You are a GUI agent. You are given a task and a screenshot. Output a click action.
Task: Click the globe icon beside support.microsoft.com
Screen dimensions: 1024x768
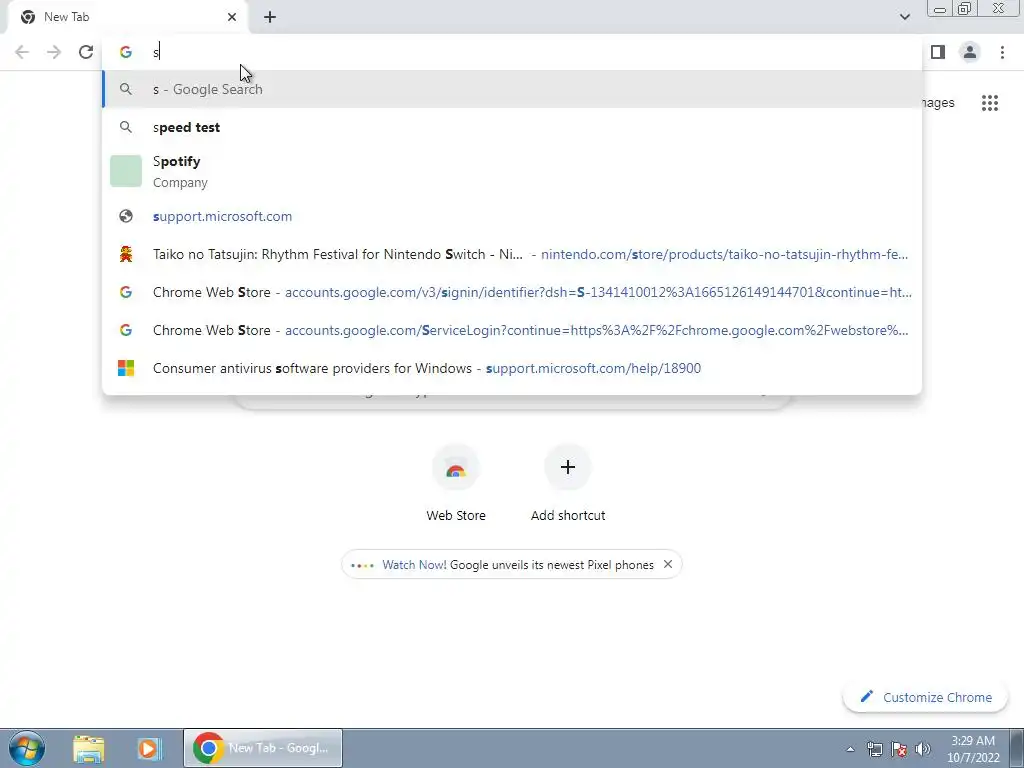(x=126, y=216)
